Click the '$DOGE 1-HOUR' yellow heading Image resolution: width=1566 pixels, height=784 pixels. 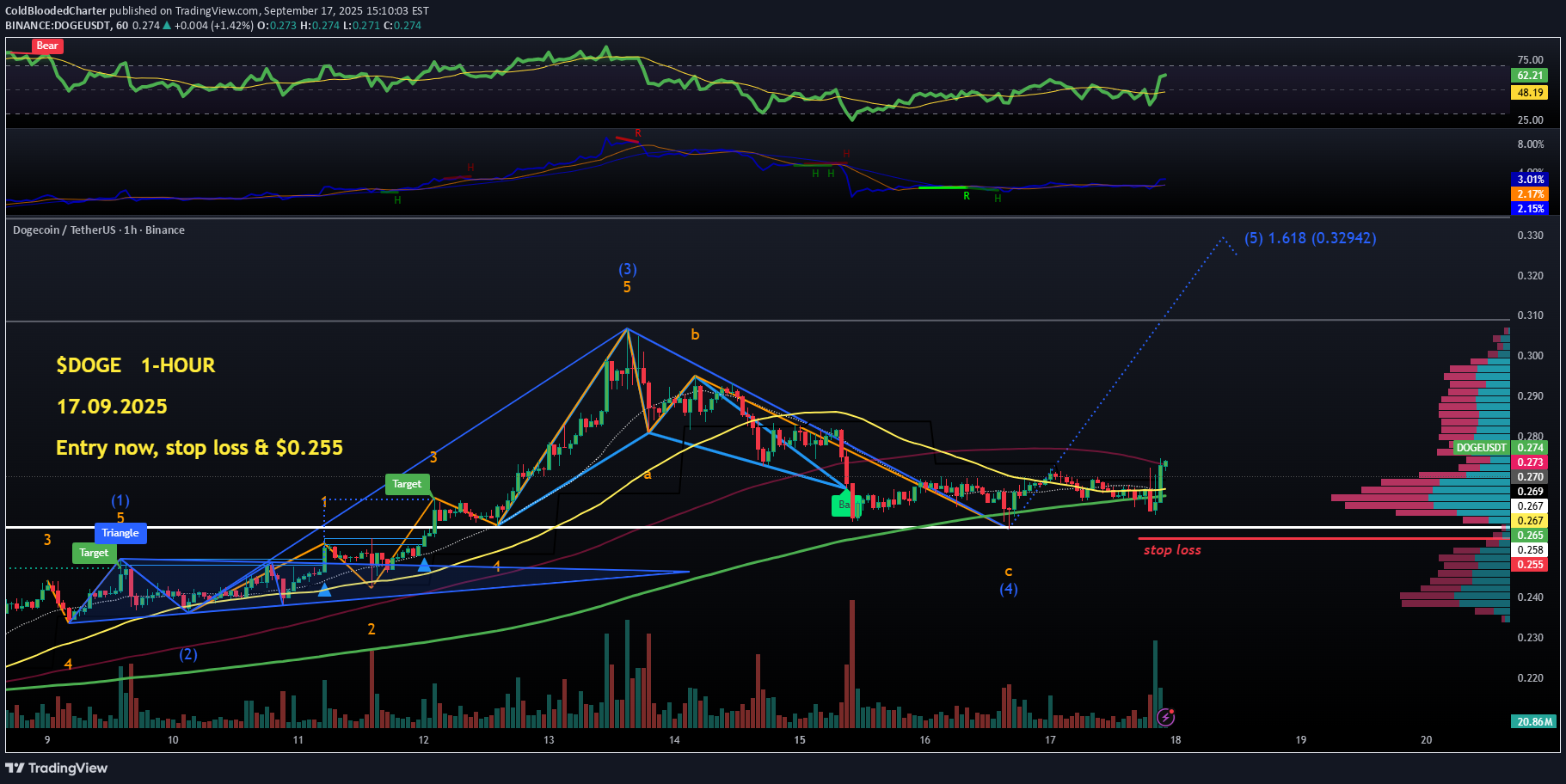(136, 365)
